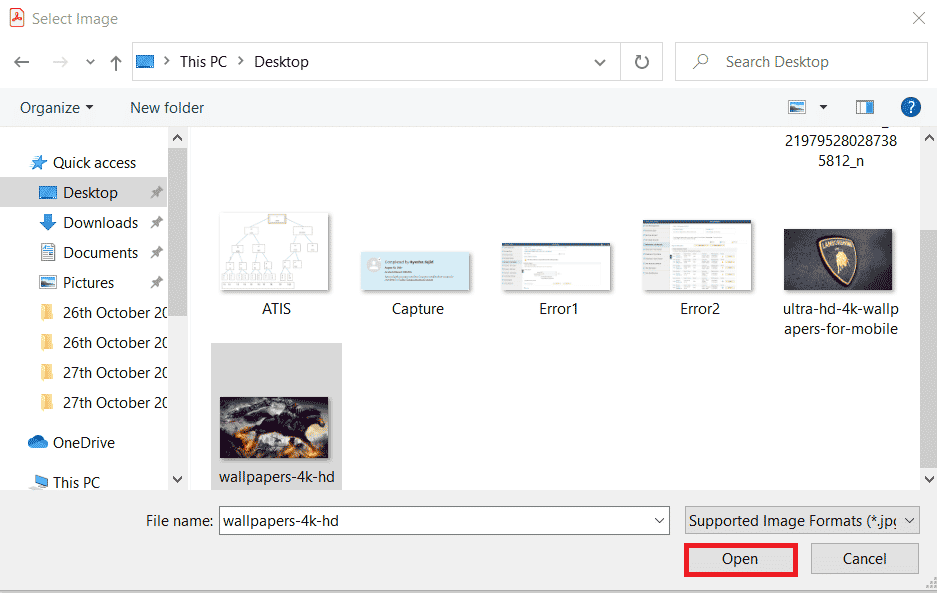The width and height of the screenshot is (937, 593).
Task: Create a New folder
Action: (x=167, y=108)
